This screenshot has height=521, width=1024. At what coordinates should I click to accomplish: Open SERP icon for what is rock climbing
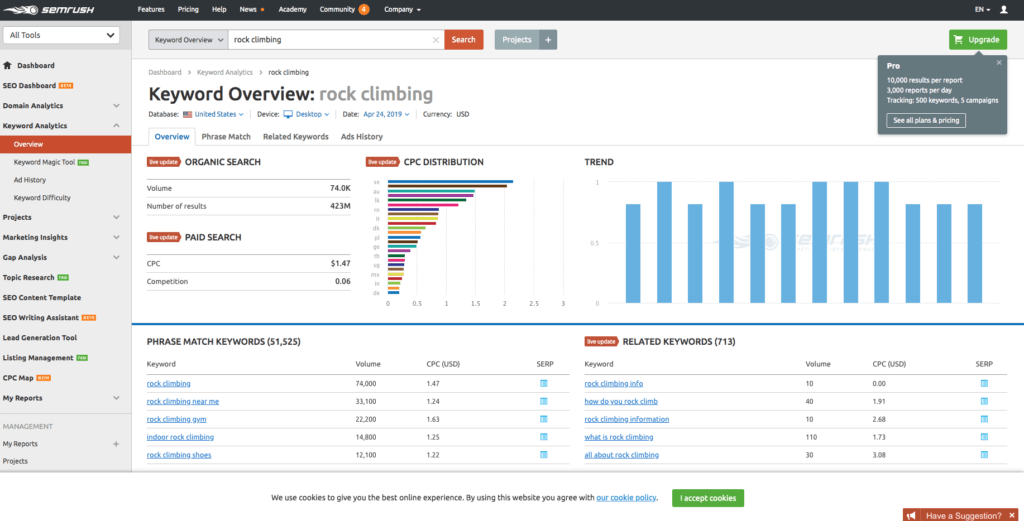(x=984, y=437)
